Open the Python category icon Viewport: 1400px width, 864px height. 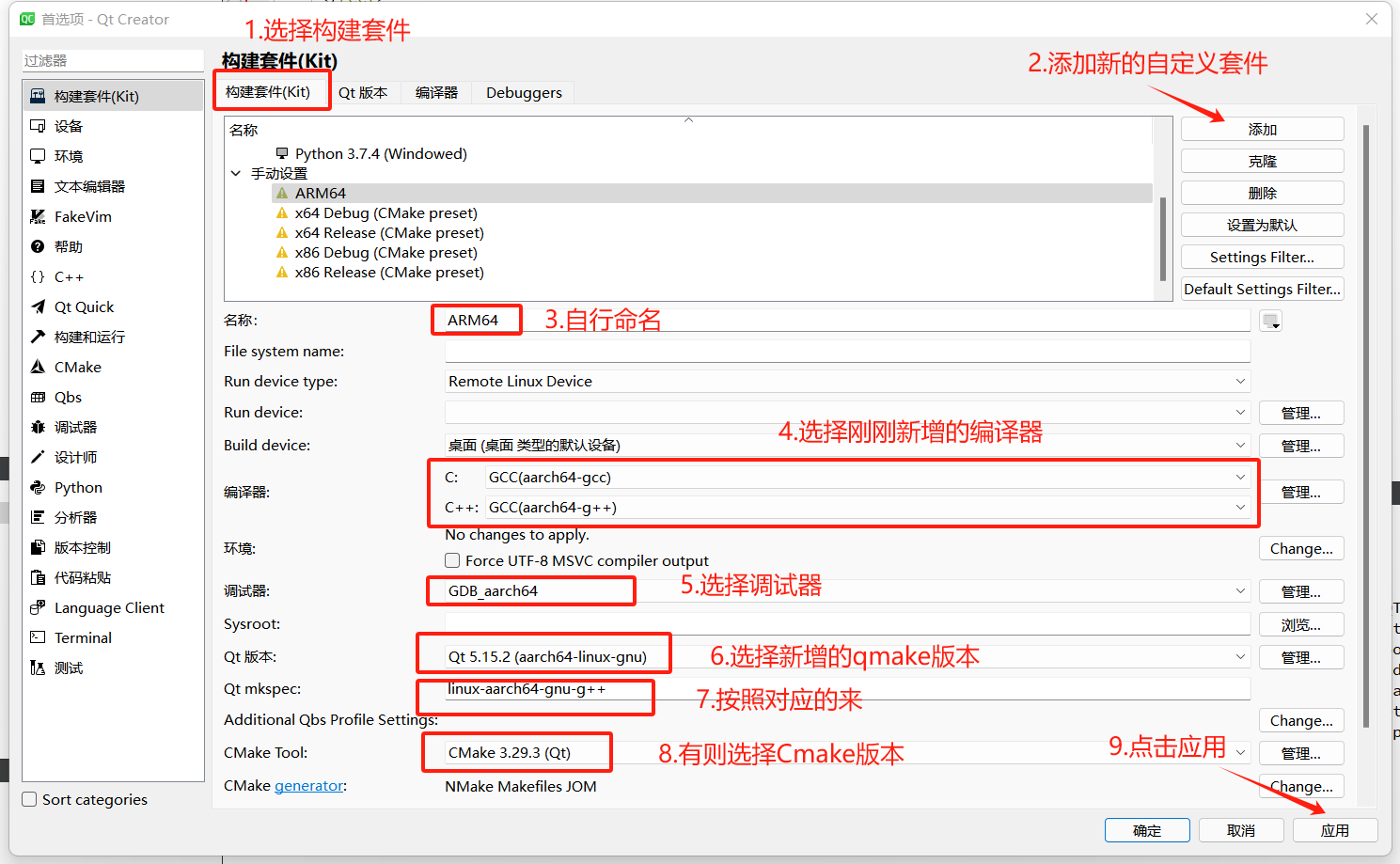click(x=38, y=487)
